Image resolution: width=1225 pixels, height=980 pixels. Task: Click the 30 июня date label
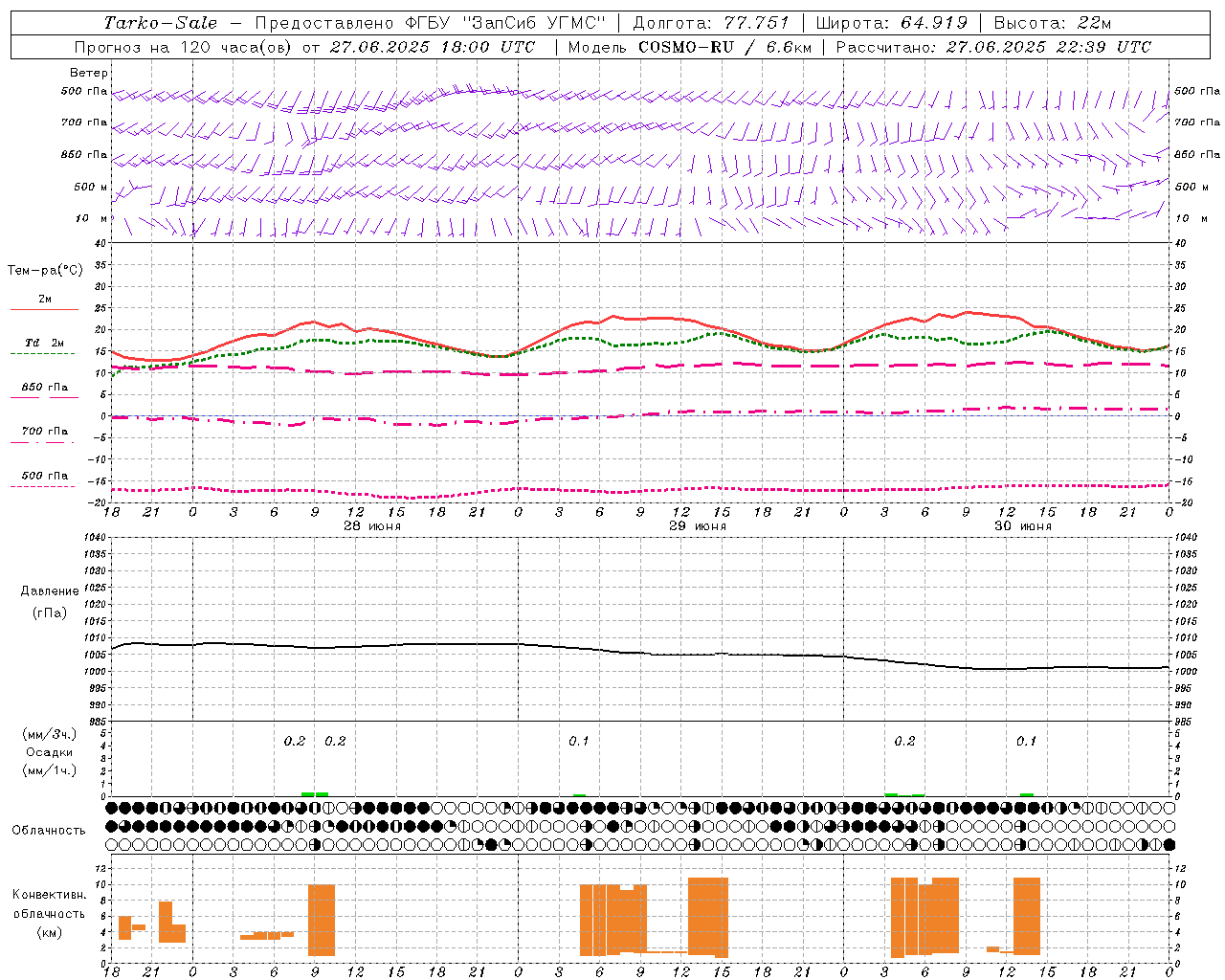pyautogui.click(x=1022, y=526)
